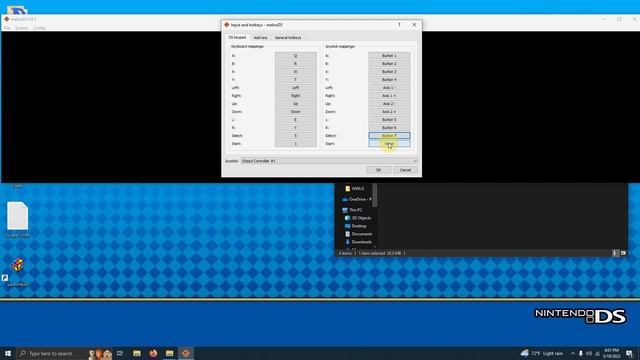Viewport: 640px width, 360px height.
Task: Remap joystick R set to Button 6
Action: click(x=389, y=127)
